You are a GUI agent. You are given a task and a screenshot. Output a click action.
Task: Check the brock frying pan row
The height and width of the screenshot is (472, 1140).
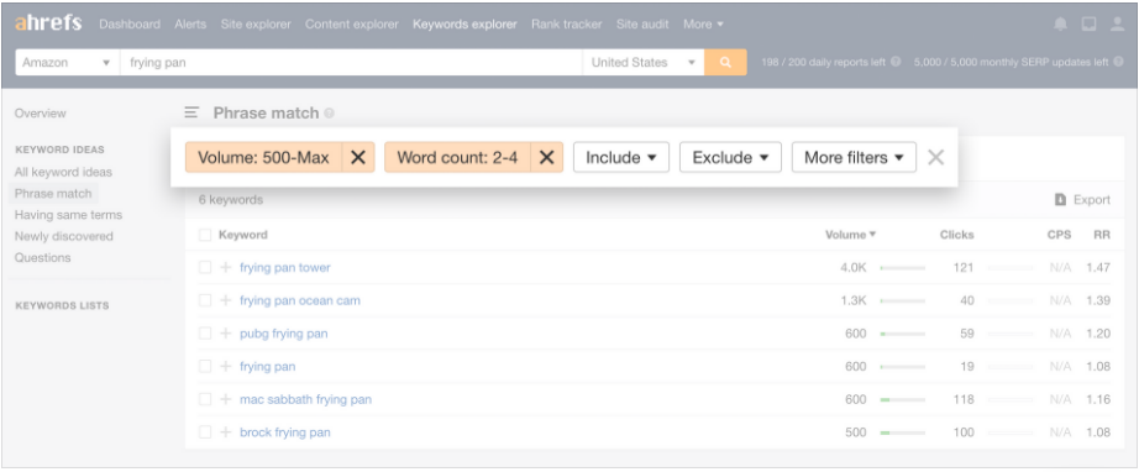coord(205,432)
